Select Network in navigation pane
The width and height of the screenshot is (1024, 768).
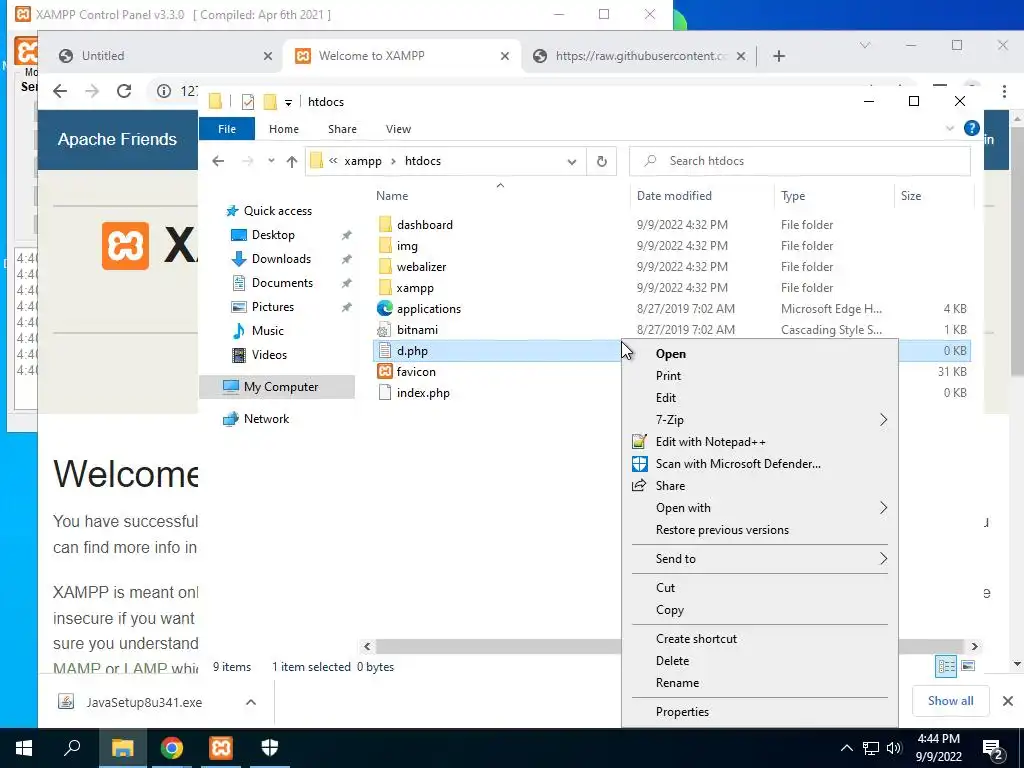[266, 419]
